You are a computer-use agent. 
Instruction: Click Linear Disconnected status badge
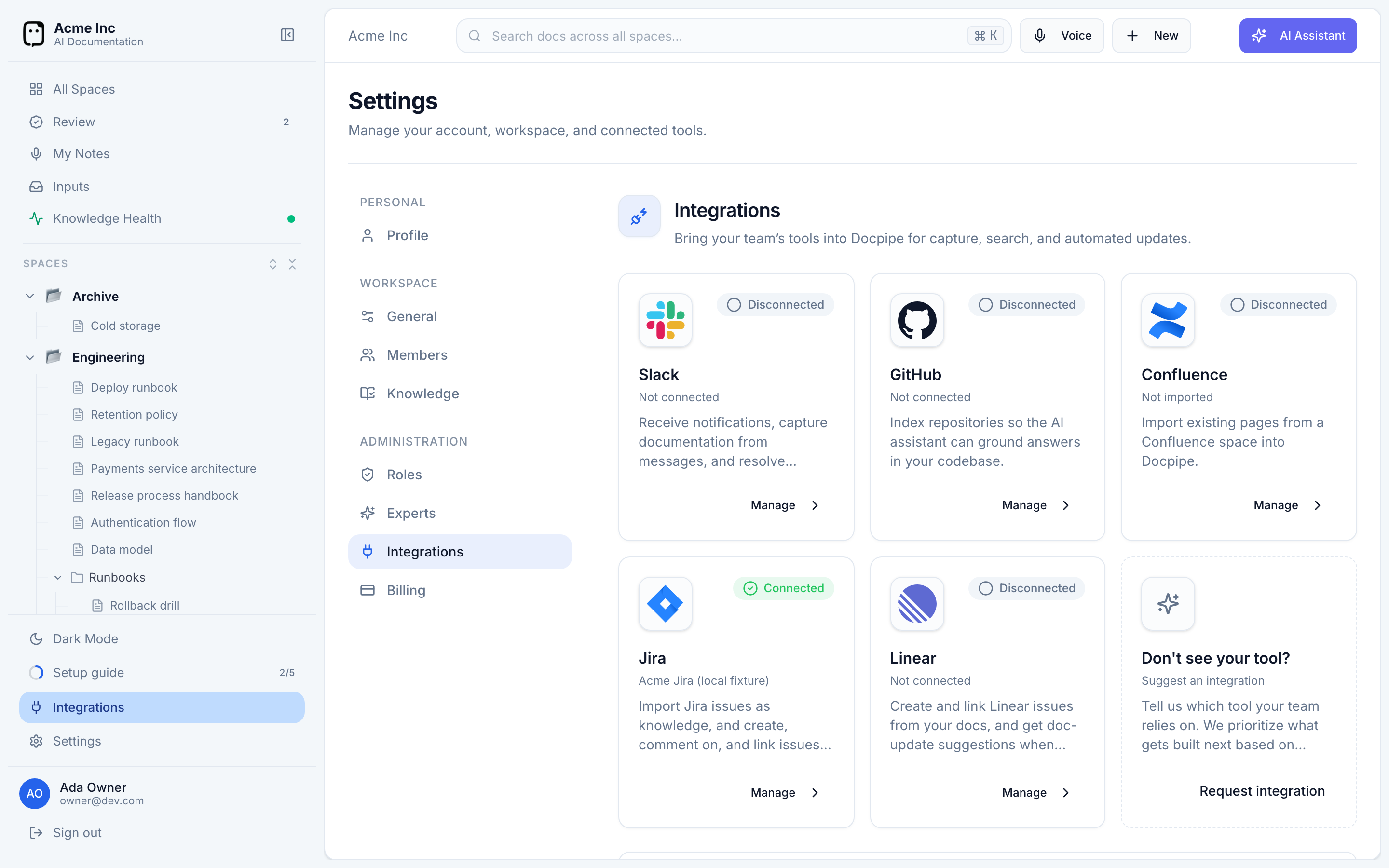1027,588
